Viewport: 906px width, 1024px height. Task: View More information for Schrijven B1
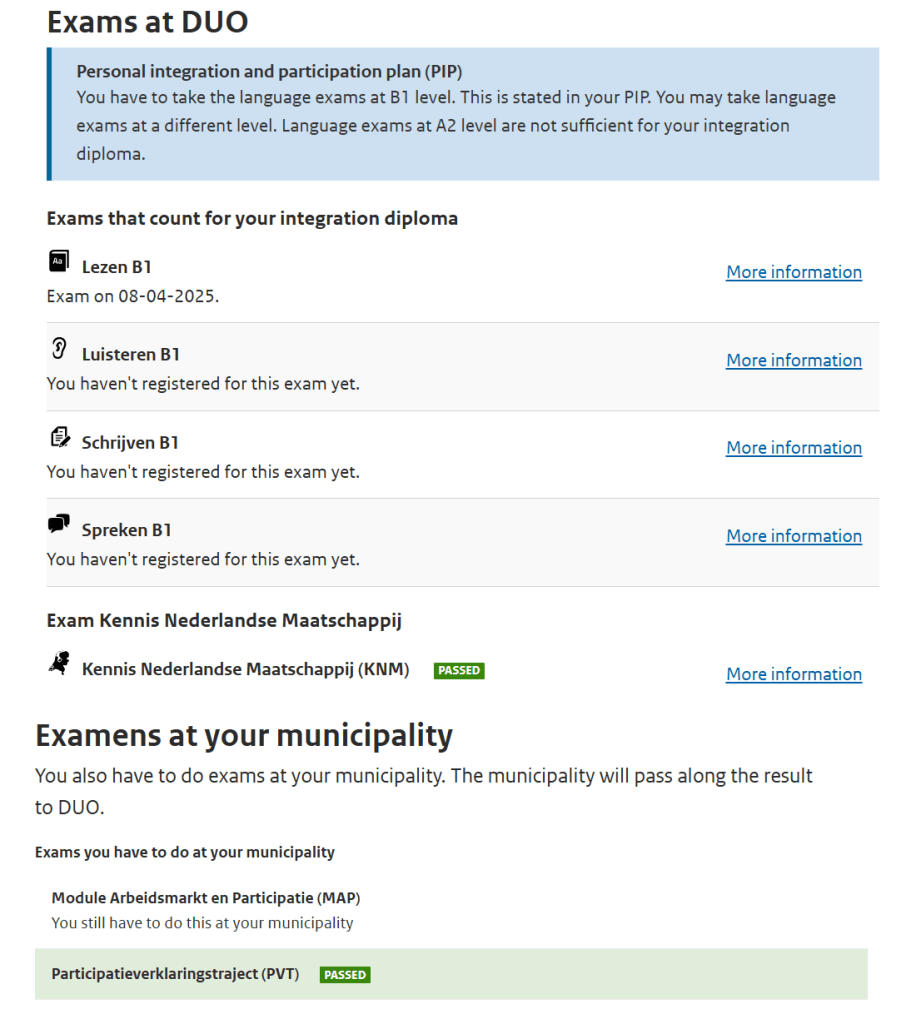coord(793,448)
